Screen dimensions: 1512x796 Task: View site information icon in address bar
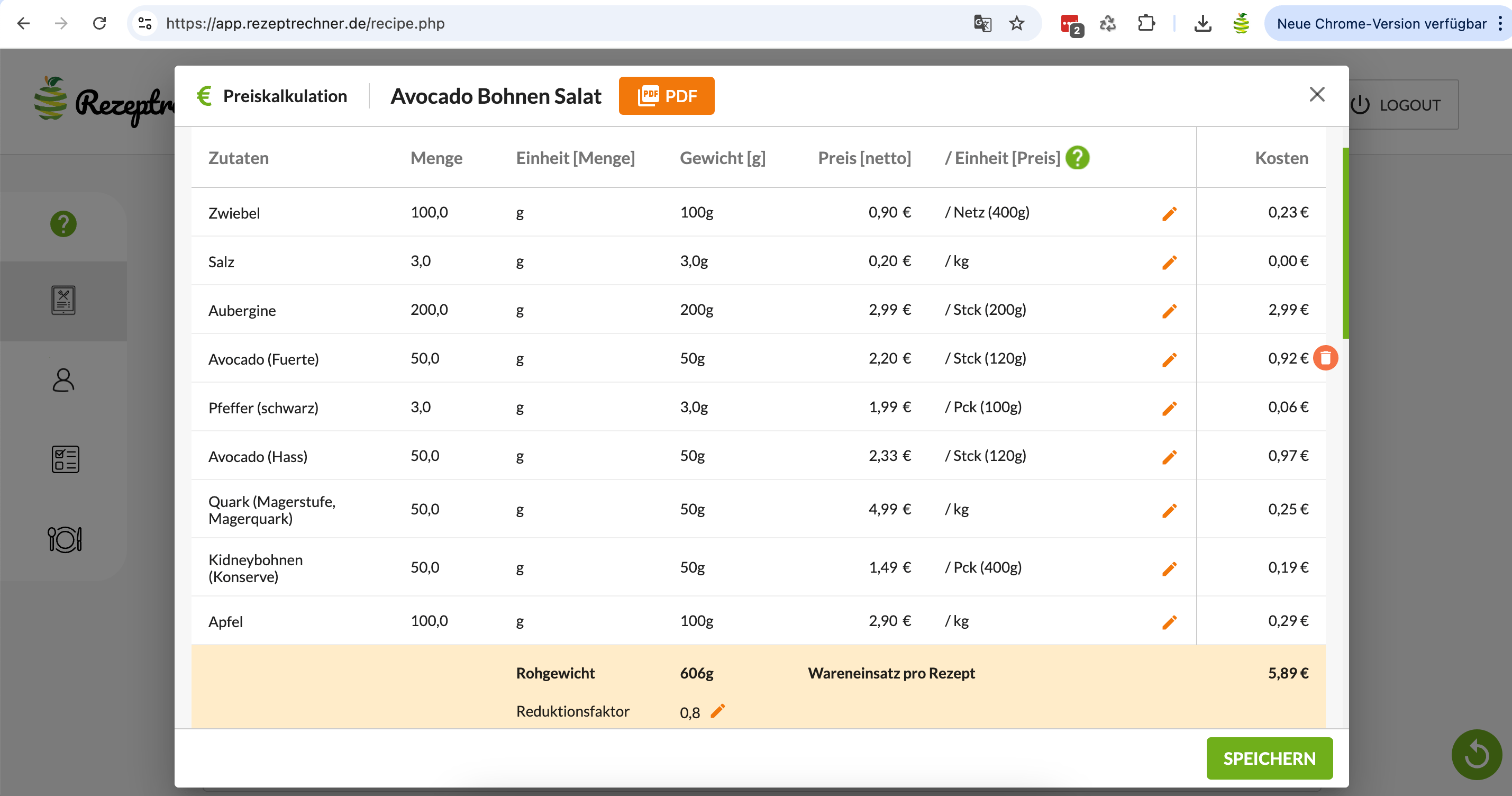click(145, 23)
